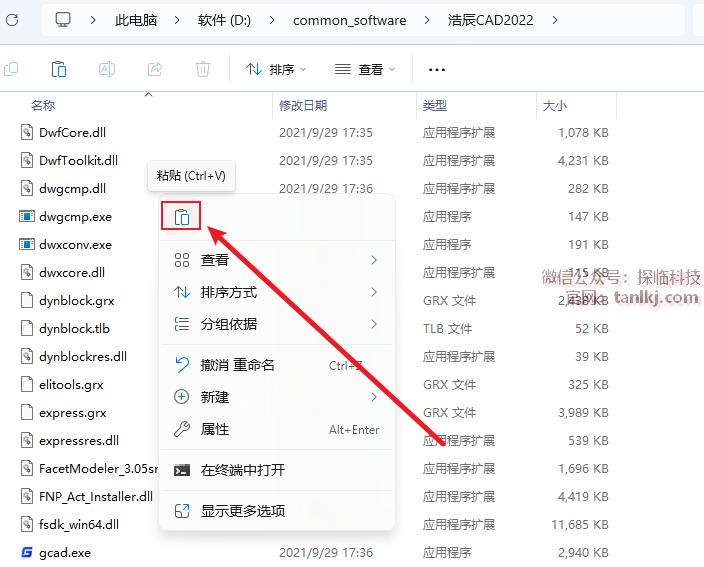Click the rename icon in toolbar

pos(107,69)
